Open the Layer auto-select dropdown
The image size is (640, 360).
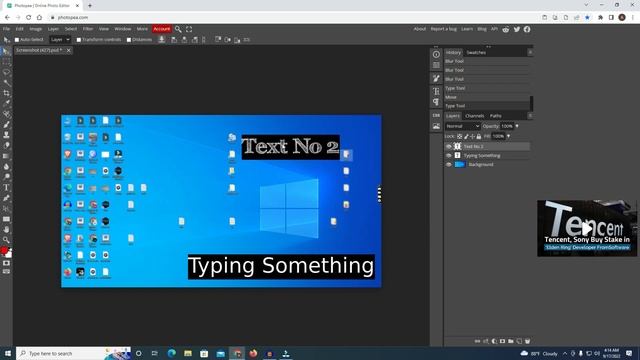[x=60, y=40]
